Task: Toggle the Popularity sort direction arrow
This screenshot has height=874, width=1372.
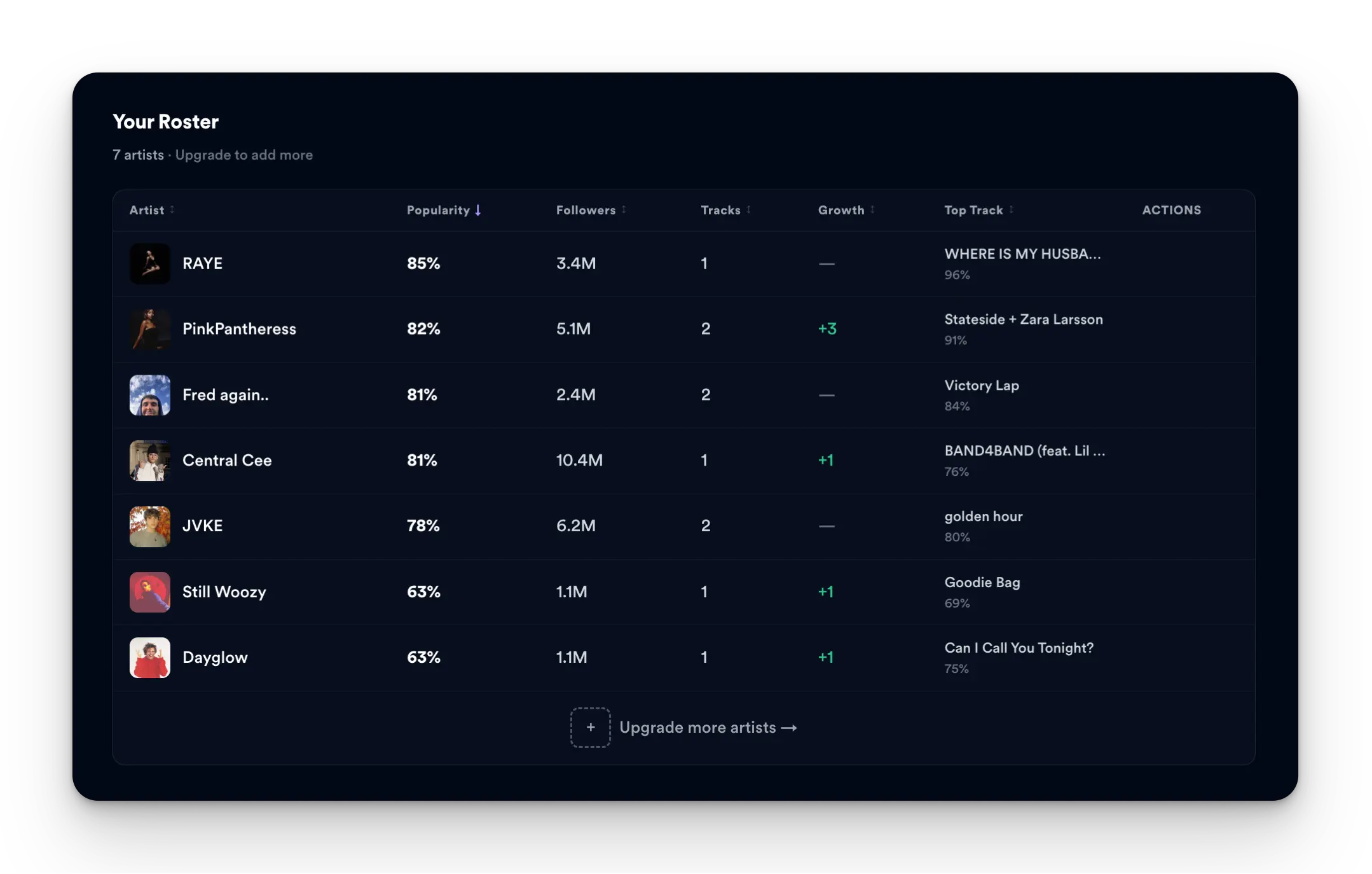Action: point(478,210)
